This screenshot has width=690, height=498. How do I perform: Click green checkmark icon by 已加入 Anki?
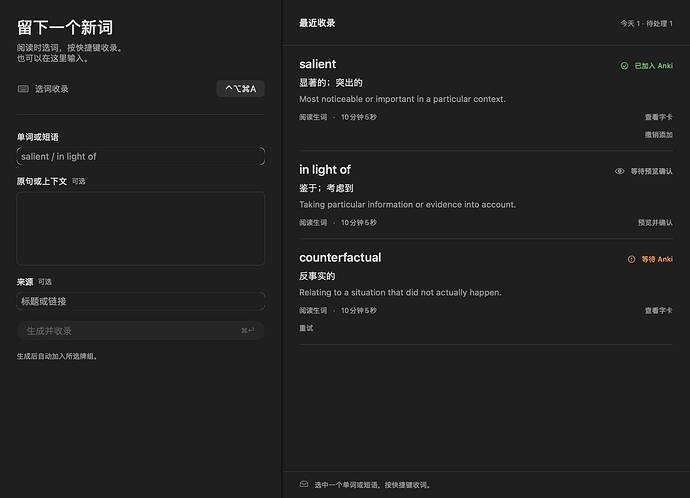[x=624, y=66]
